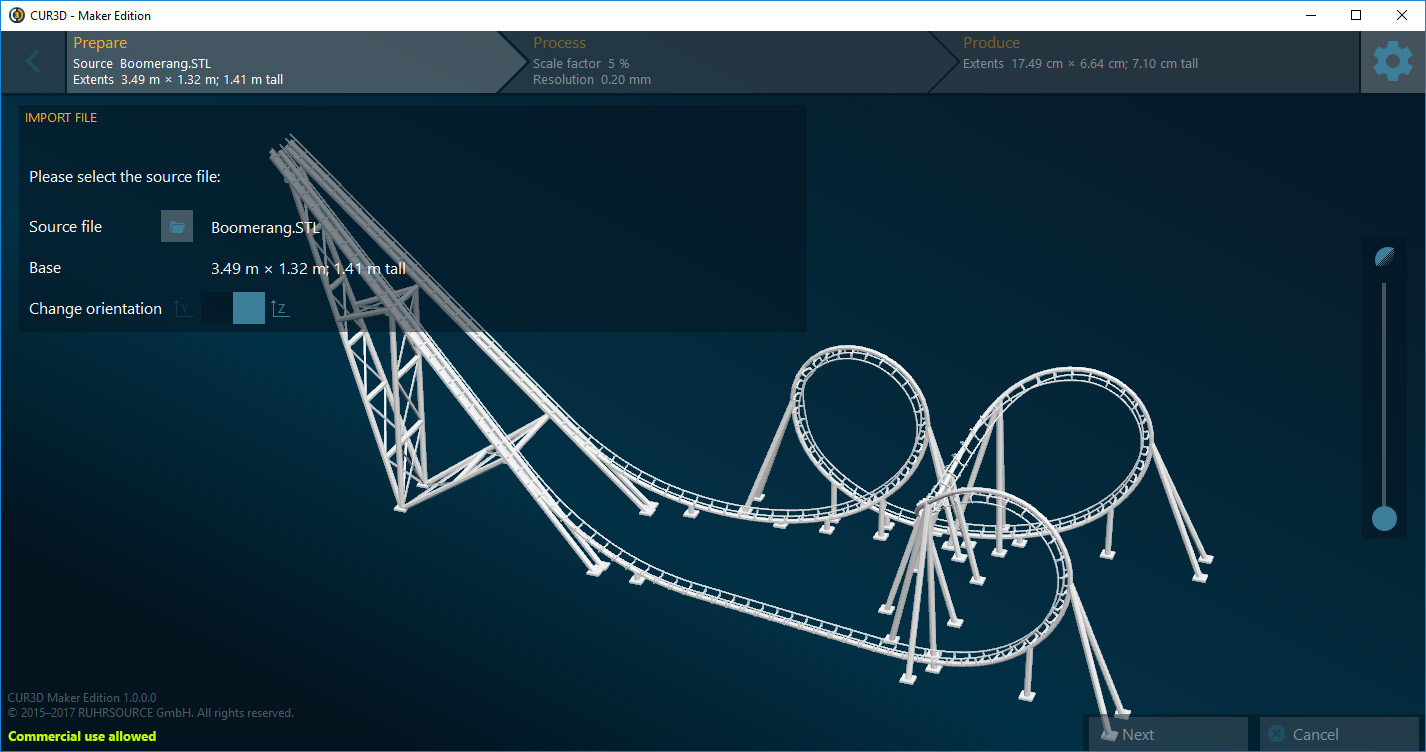1426x752 pixels.
Task: Switch to the Produce stage
Action: 992,42
